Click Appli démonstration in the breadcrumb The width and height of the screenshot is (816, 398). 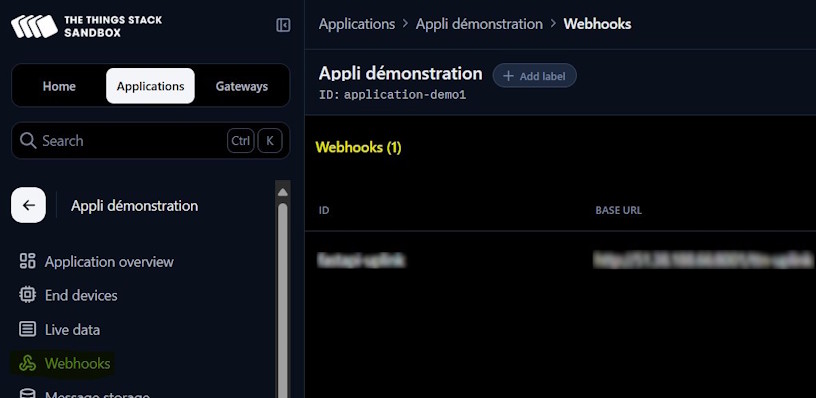coord(479,24)
